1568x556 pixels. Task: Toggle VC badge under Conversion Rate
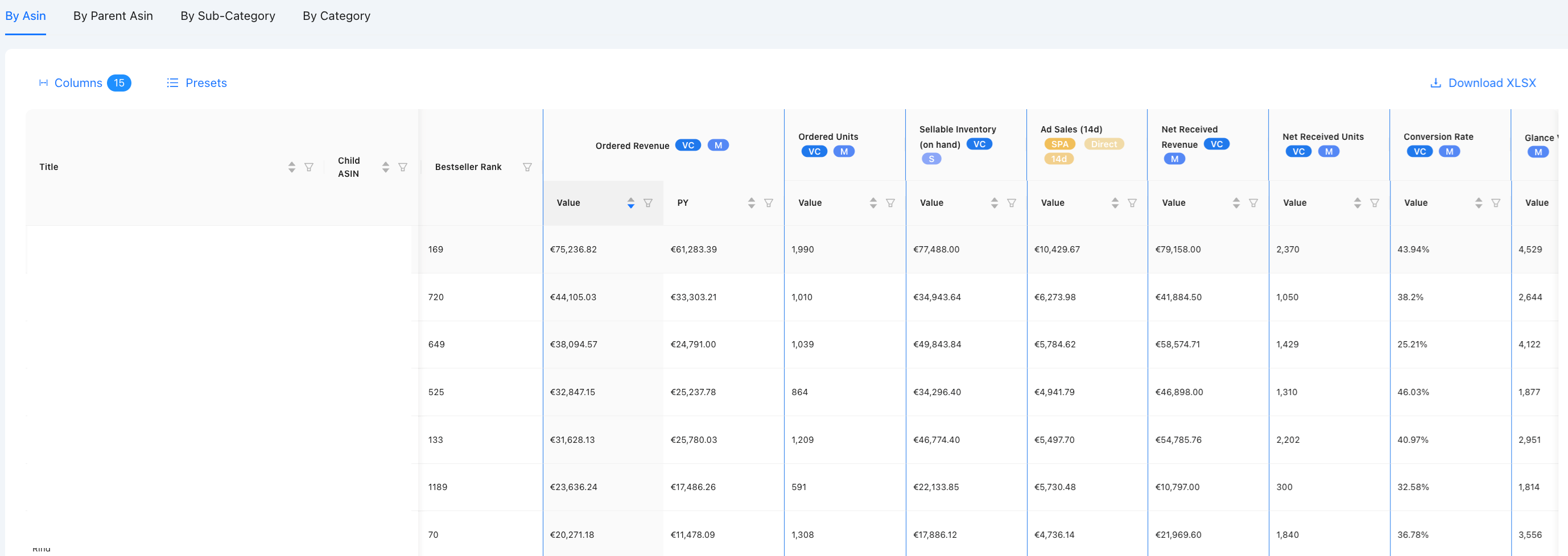1420,151
